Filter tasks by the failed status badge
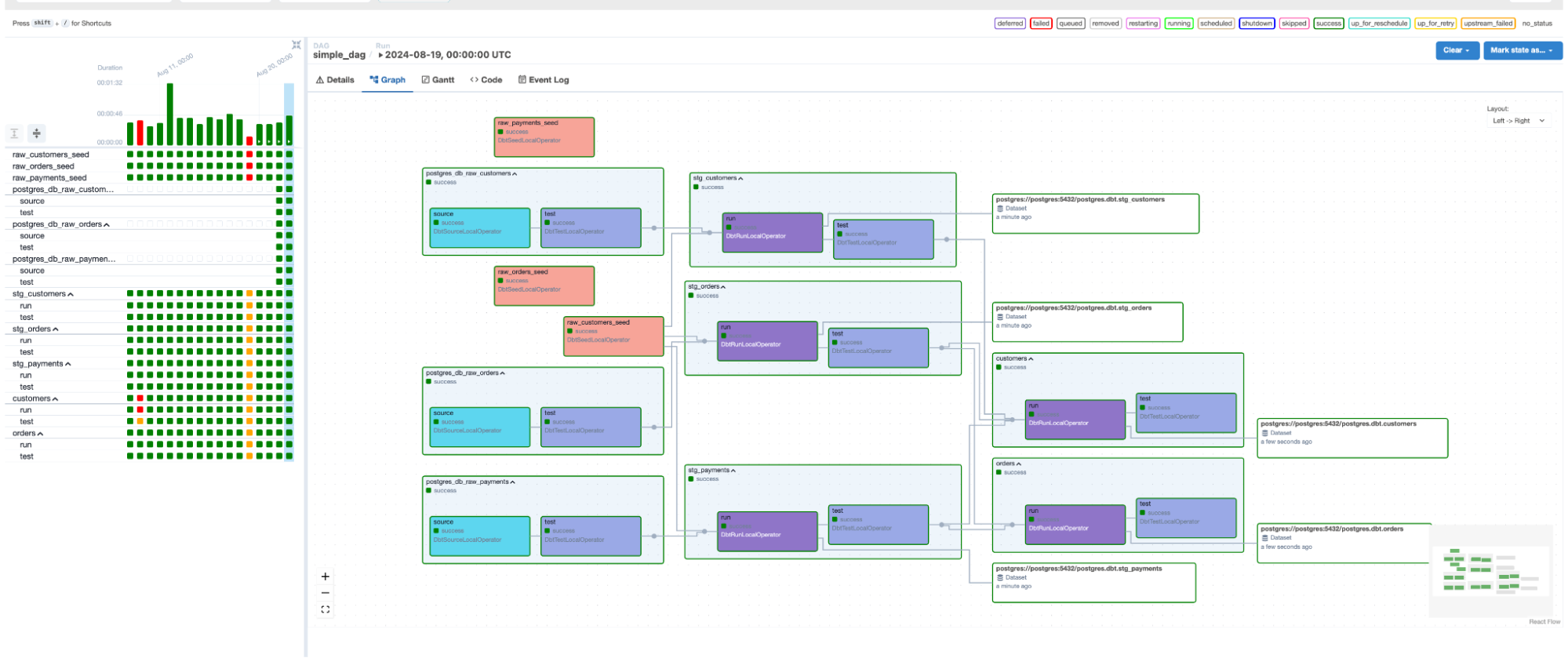 1040,24
